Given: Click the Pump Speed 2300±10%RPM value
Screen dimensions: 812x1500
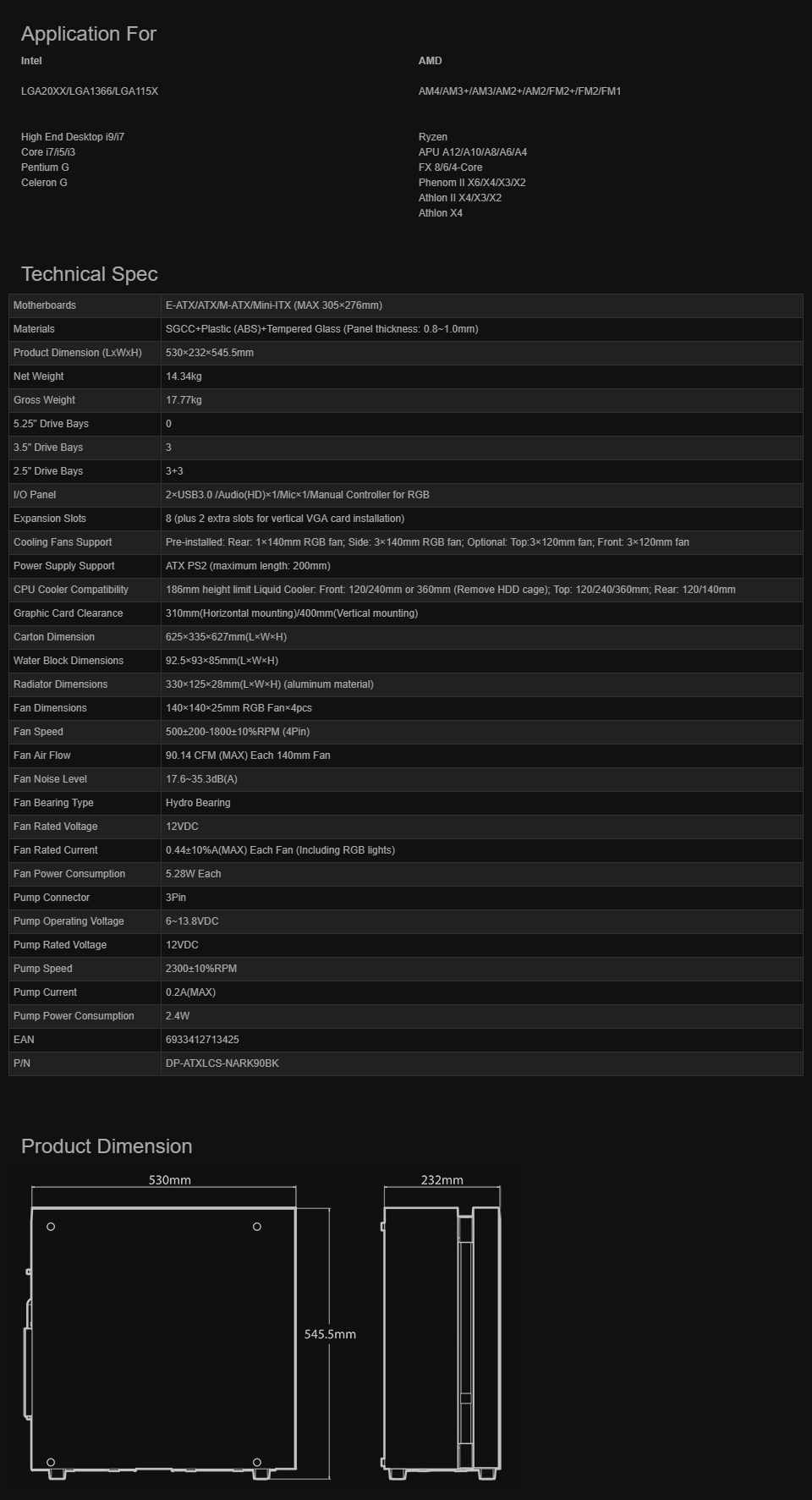Looking at the screenshot, I should [x=201, y=969].
